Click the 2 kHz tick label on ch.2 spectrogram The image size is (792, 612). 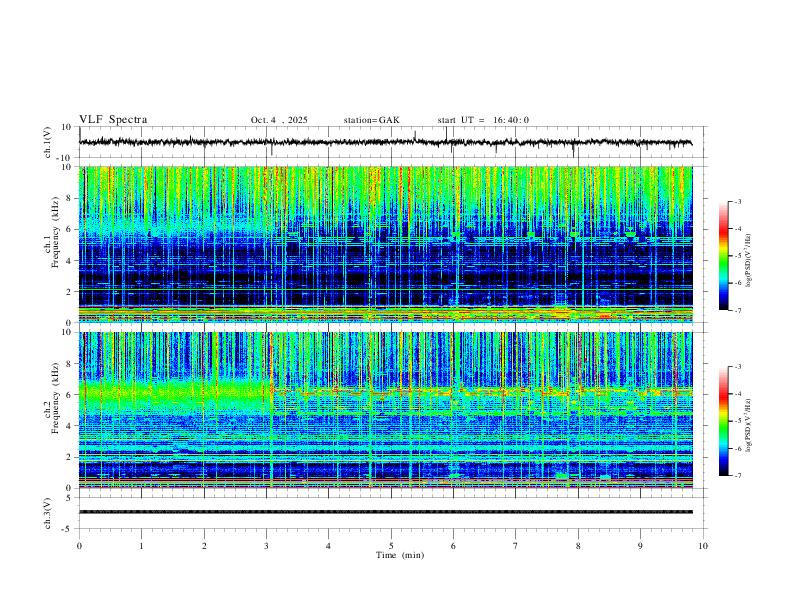70,457
